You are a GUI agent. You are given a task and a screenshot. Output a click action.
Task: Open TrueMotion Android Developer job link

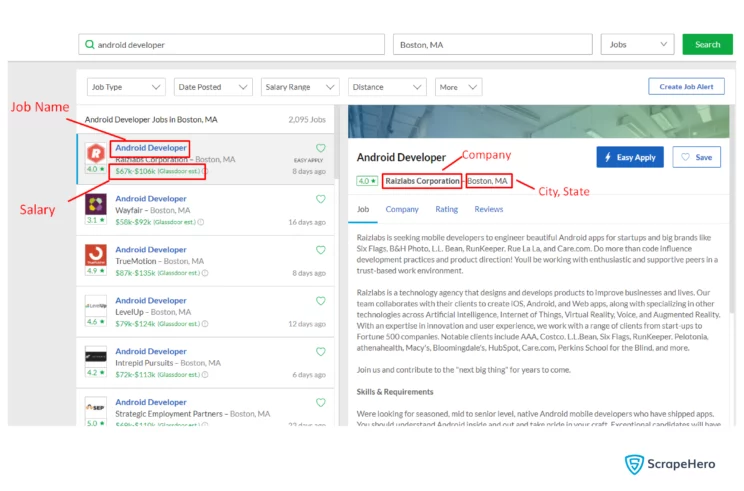(151, 250)
